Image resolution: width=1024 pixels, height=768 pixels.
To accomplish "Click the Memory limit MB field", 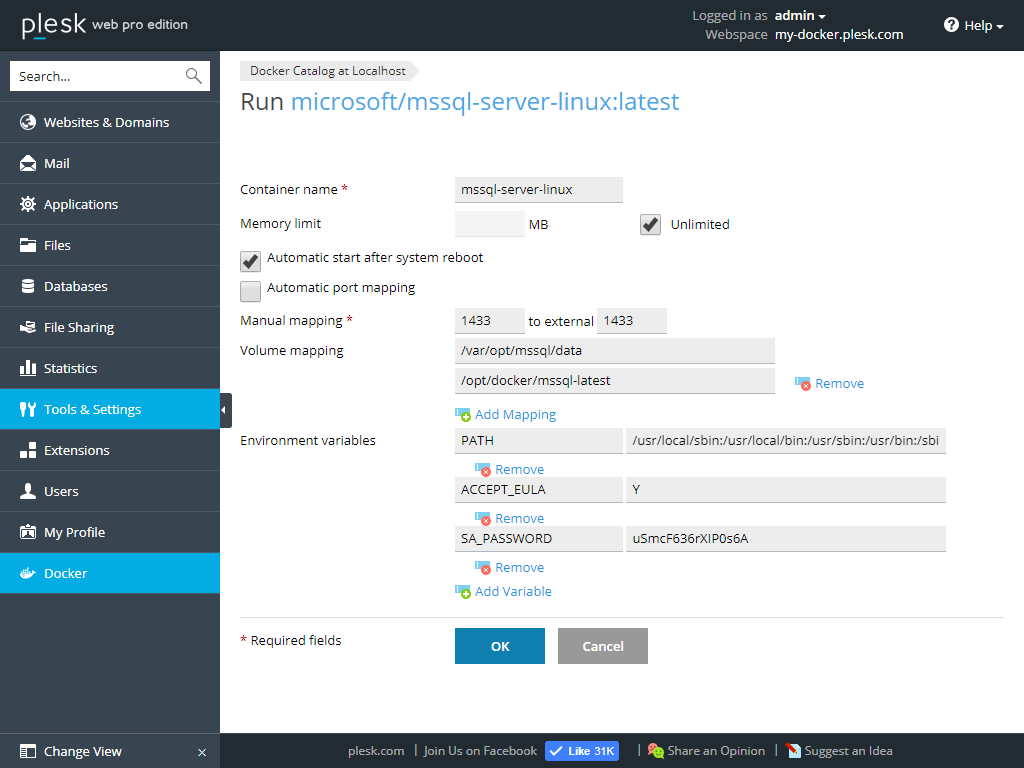I will coord(490,224).
